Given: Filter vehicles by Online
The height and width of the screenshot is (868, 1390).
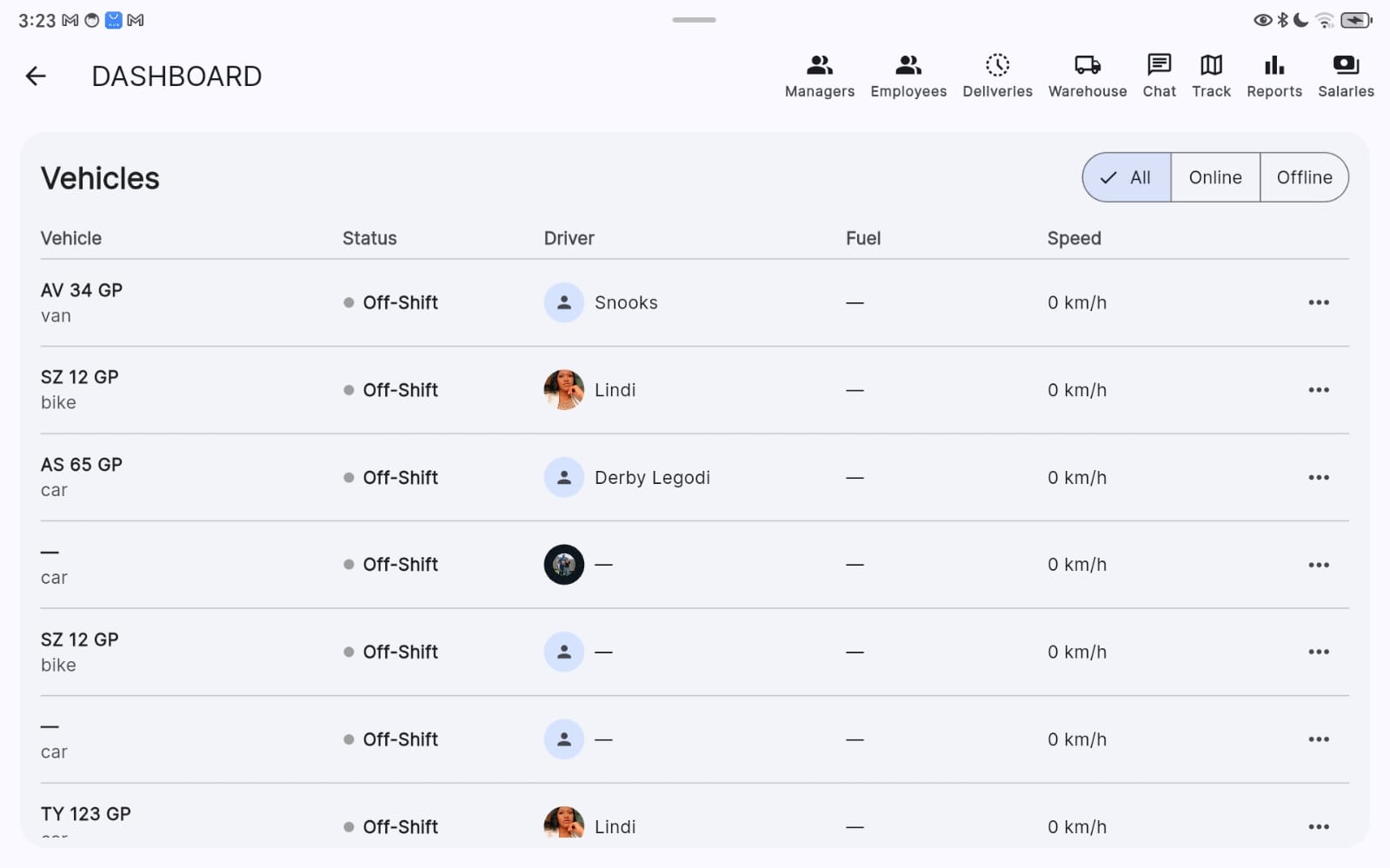Looking at the screenshot, I should click(x=1214, y=178).
